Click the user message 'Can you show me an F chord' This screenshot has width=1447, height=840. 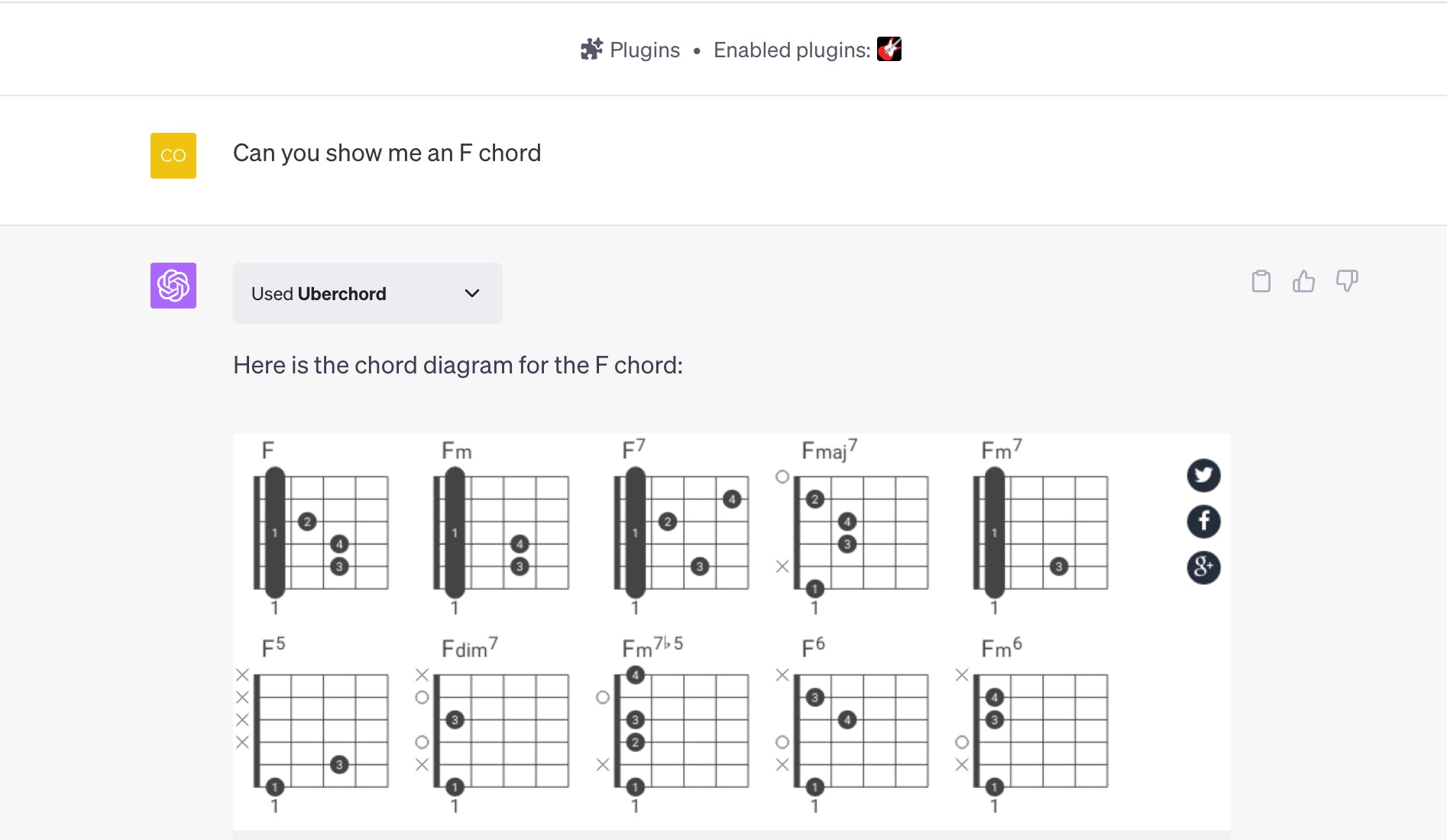[387, 153]
